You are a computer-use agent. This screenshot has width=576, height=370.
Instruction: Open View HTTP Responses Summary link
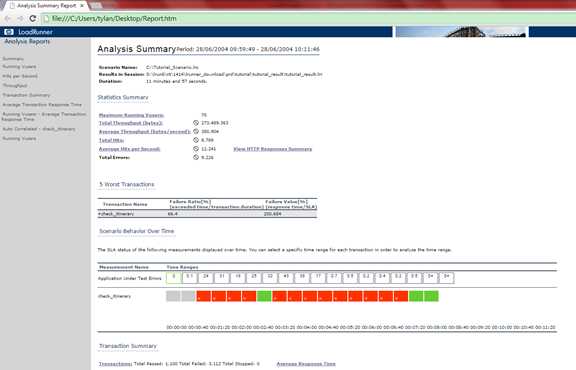click(x=273, y=149)
